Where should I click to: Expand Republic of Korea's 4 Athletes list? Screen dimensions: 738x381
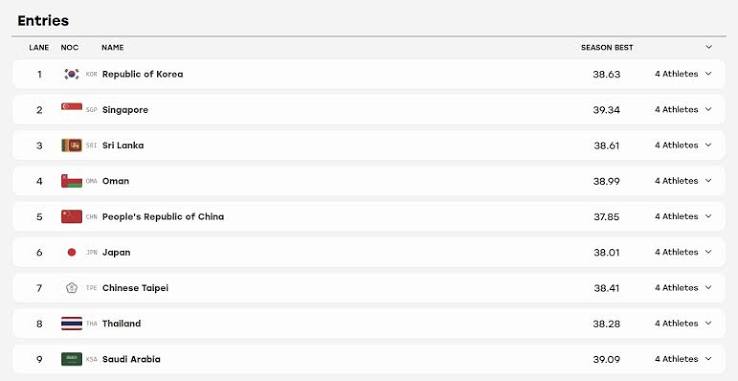[x=683, y=74]
